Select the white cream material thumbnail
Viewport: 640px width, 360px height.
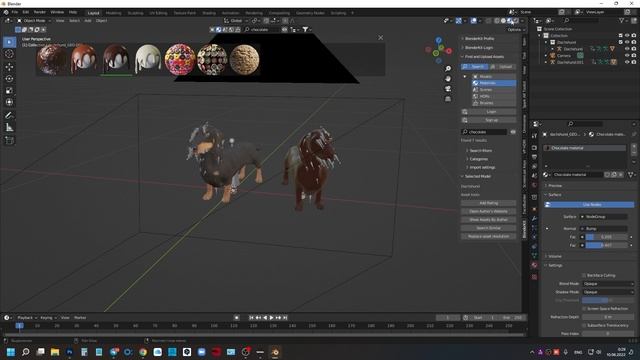[148, 60]
